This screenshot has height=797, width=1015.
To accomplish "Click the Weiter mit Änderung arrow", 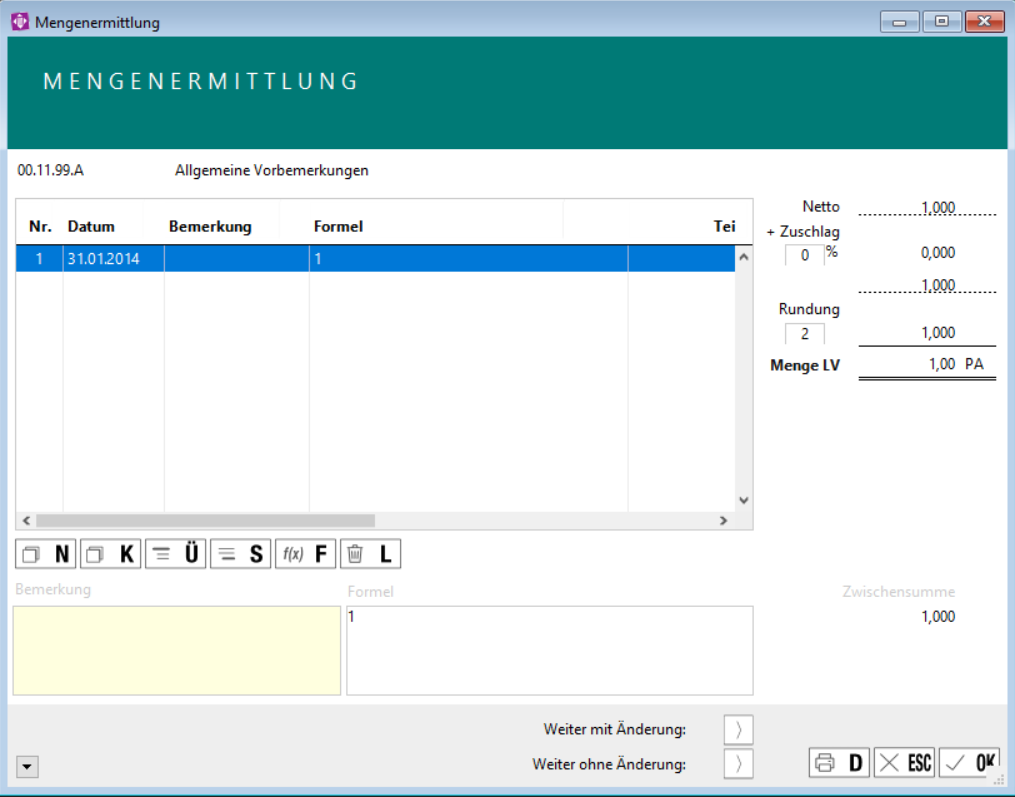I will pyautogui.click(x=738, y=730).
